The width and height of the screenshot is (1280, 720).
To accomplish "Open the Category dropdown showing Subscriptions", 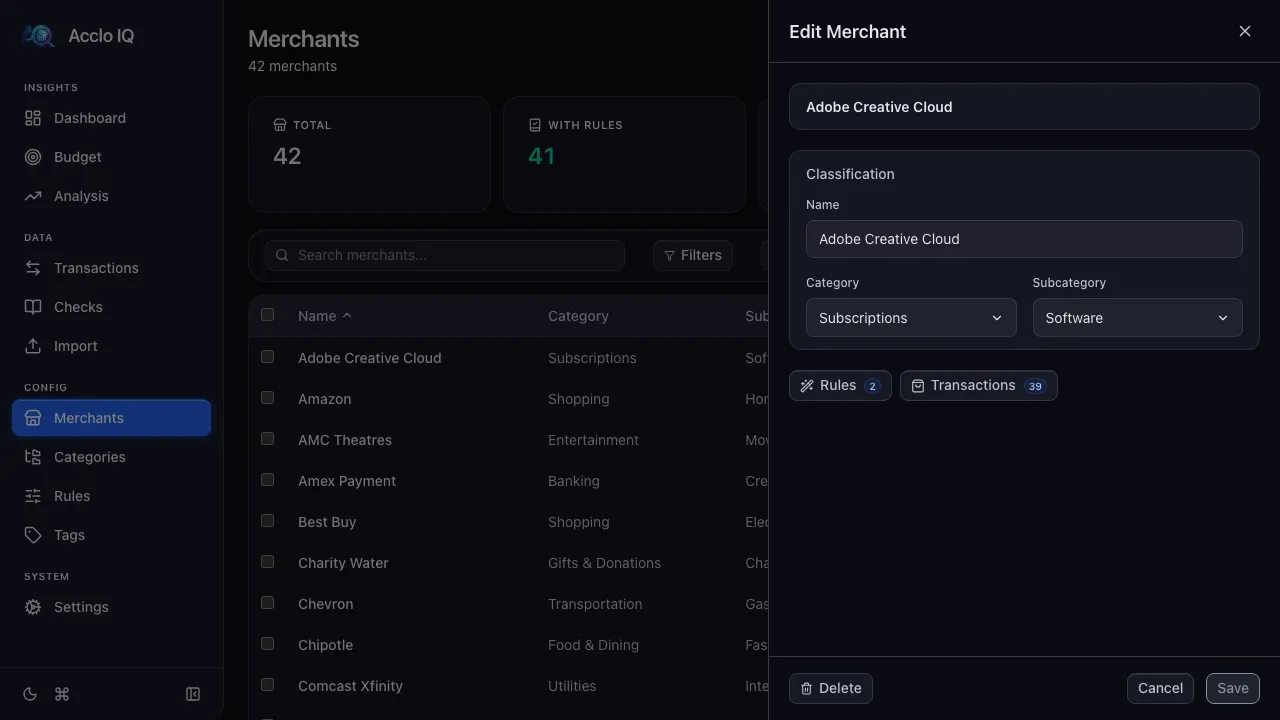I will click(911, 318).
